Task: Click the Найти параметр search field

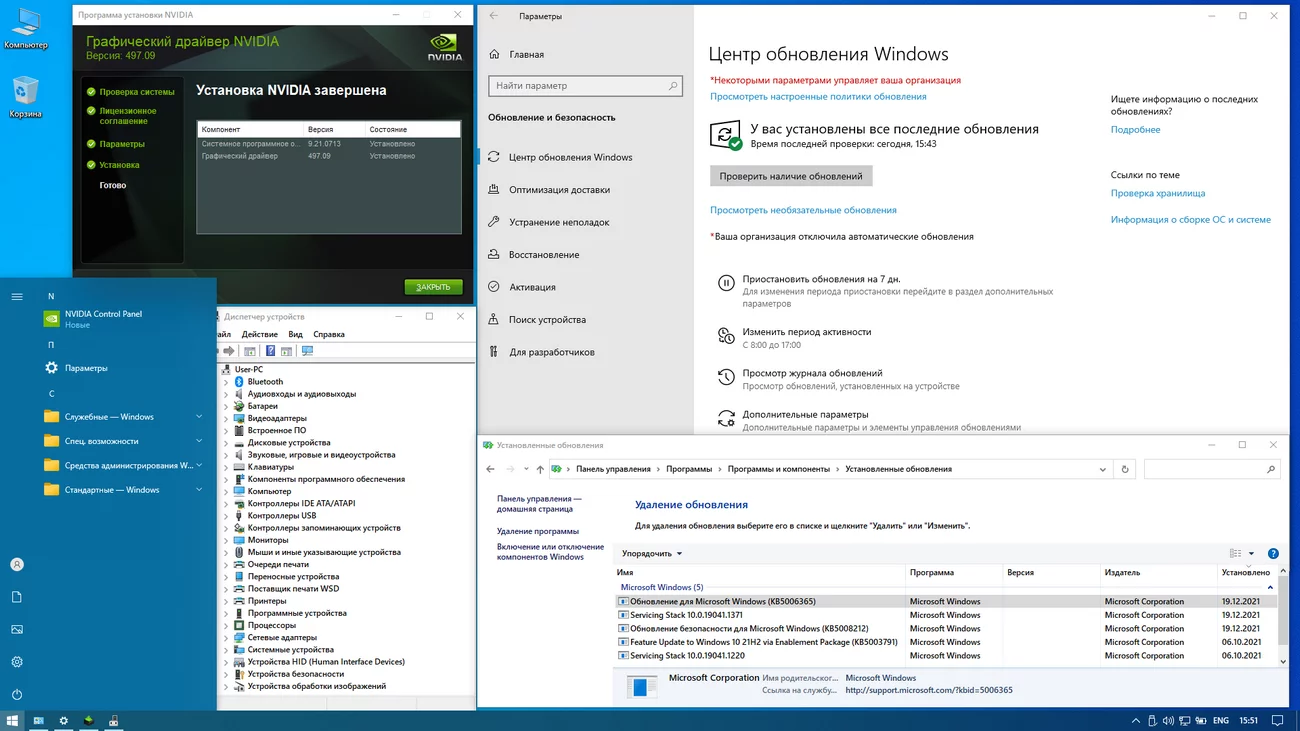Action: click(585, 86)
